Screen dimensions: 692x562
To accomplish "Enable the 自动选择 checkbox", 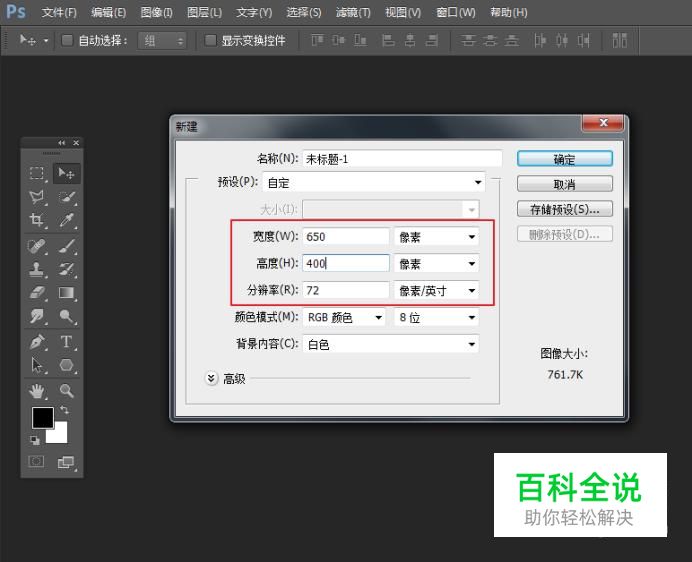I will point(67,41).
